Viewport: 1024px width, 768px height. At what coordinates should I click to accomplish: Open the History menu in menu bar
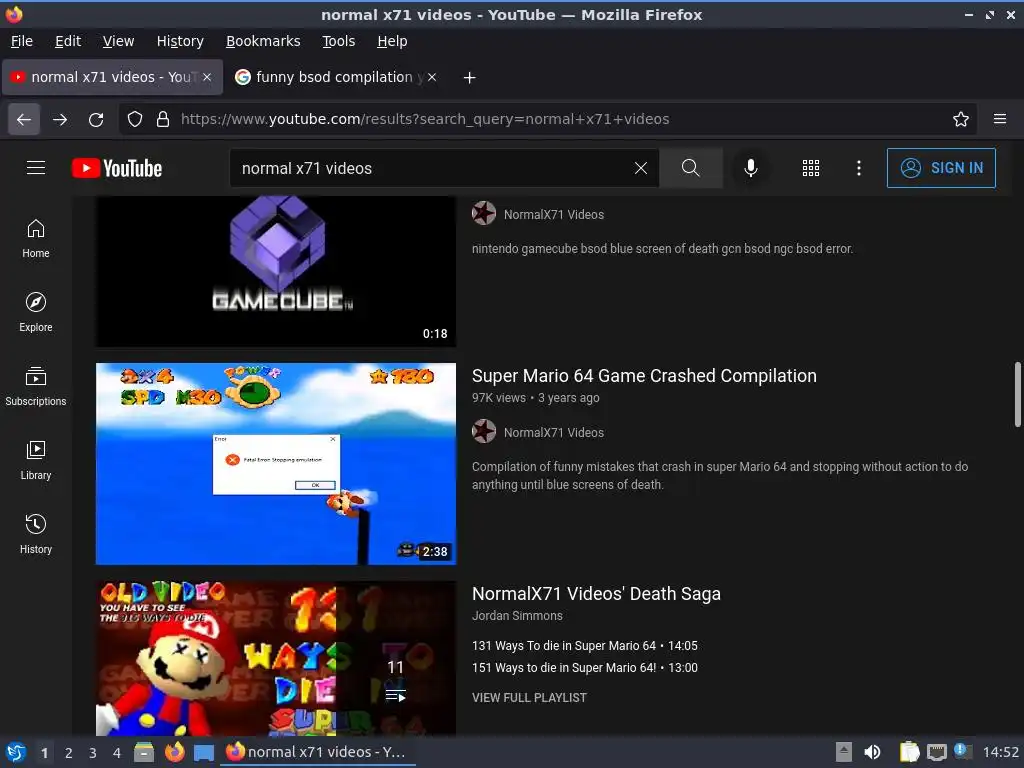click(180, 41)
